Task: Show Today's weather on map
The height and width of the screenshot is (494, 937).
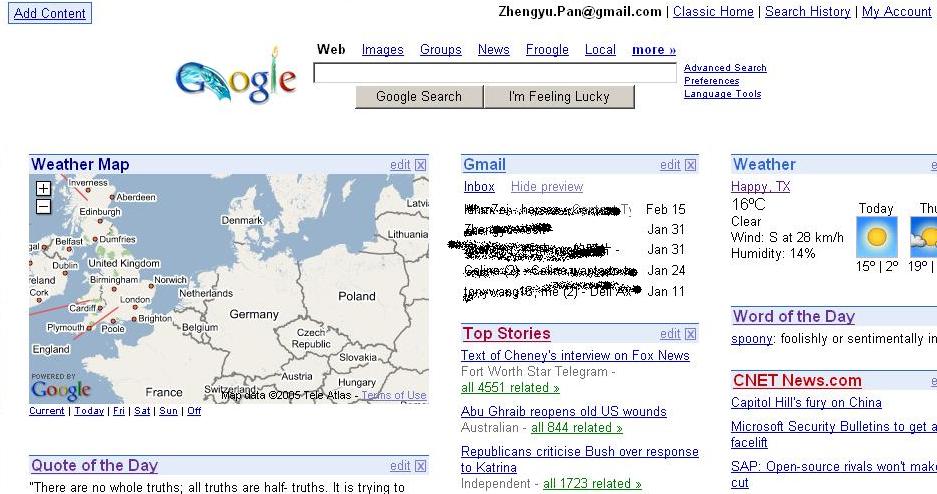Action: tap(89, 411)
